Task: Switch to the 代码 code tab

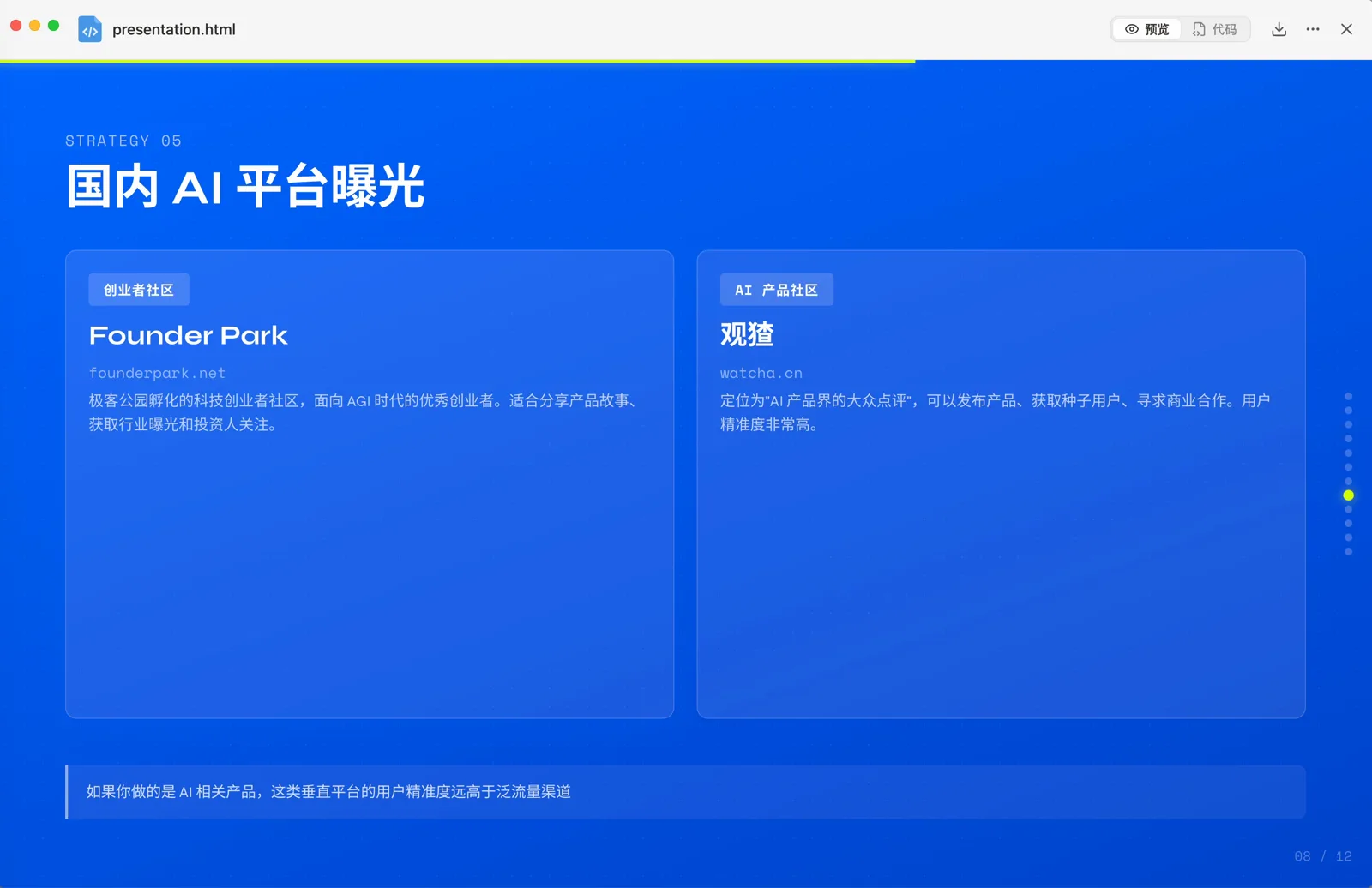Action: coord(1215,29)
